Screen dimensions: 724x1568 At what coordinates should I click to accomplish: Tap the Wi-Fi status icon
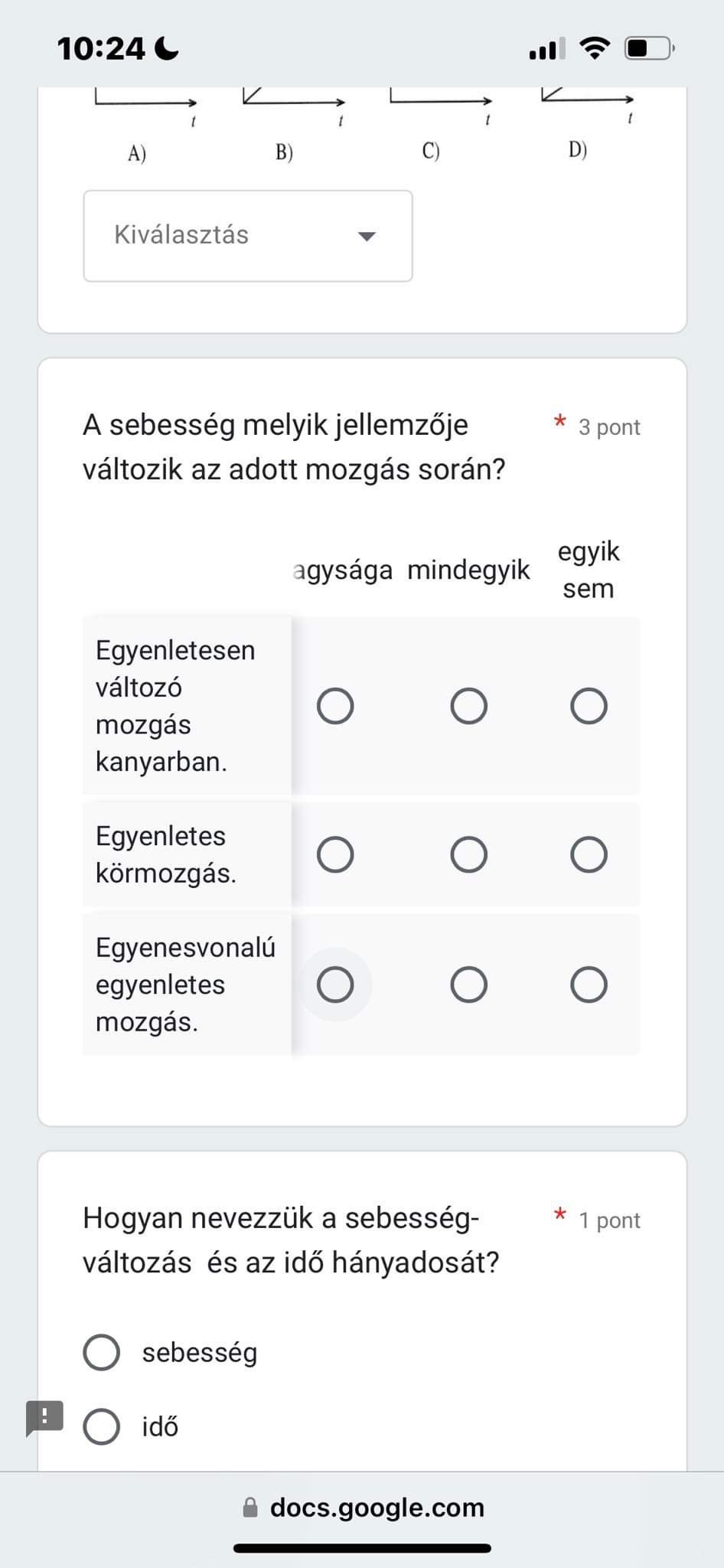(595, 48)
